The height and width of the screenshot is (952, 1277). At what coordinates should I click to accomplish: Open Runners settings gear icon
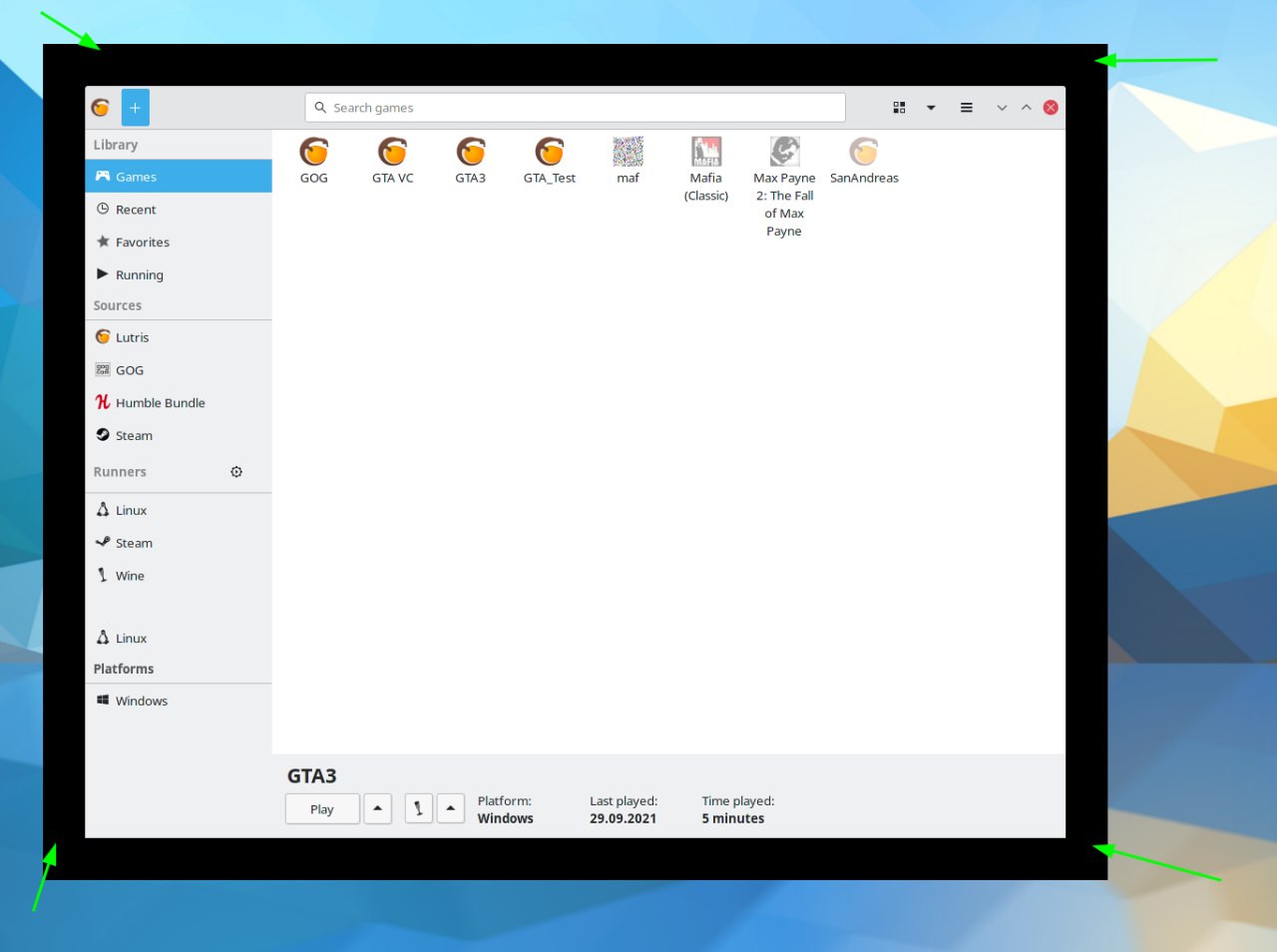click(x=236, y=472)
